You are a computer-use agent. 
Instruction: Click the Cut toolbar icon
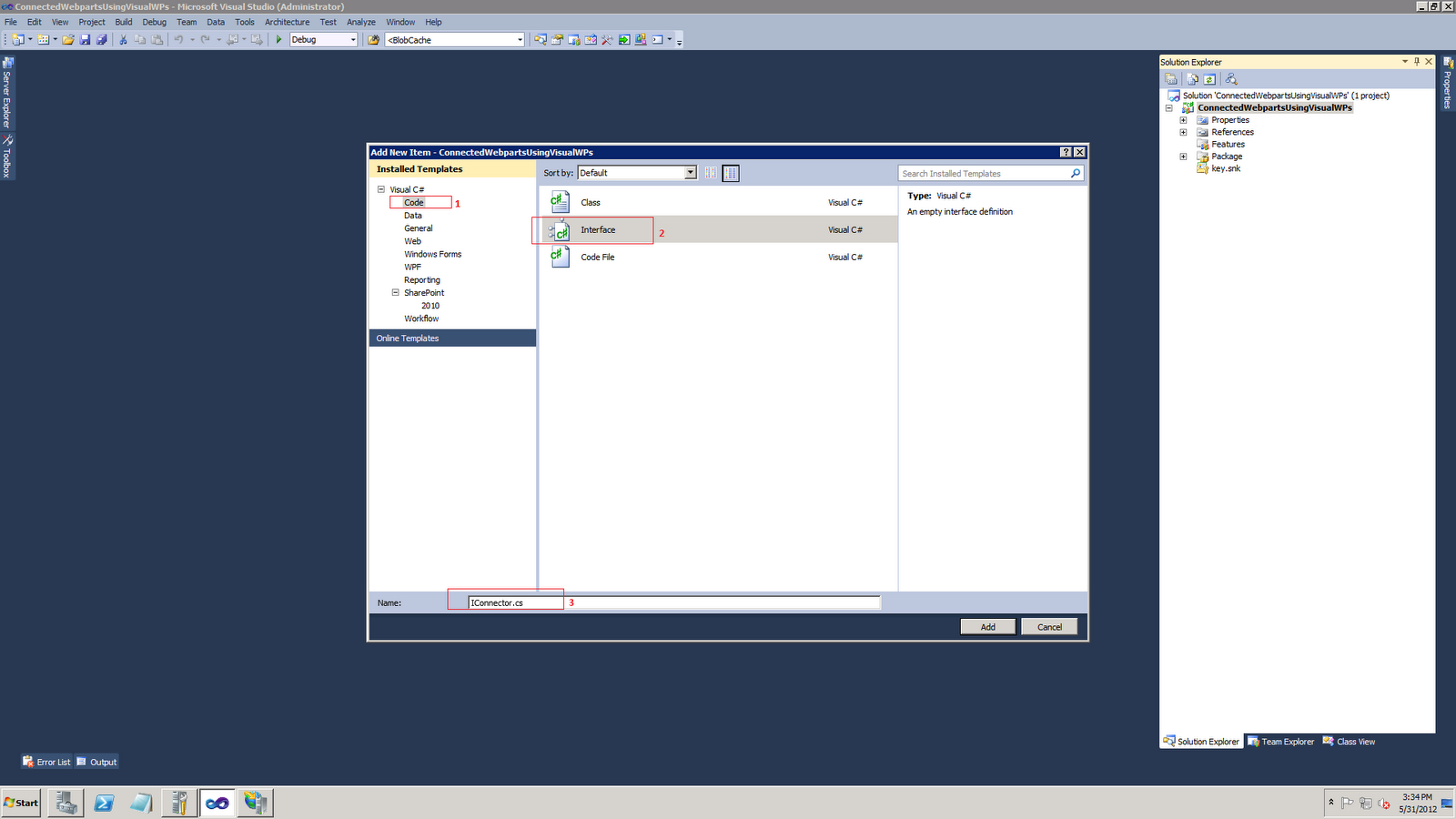coord(124,40)
